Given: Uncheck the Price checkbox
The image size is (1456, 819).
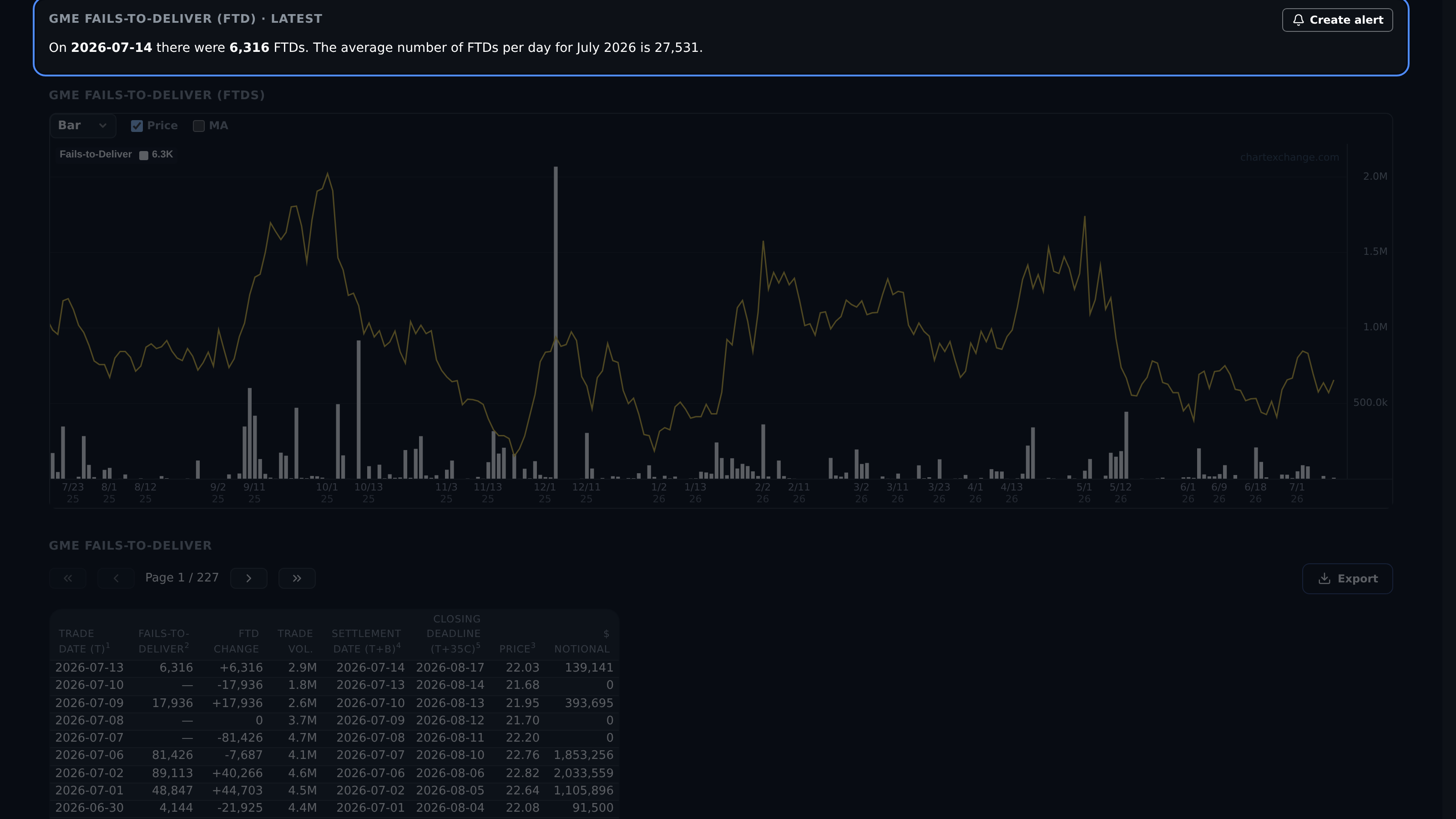Looking at the screenshot, I should [x=137, y=126].
